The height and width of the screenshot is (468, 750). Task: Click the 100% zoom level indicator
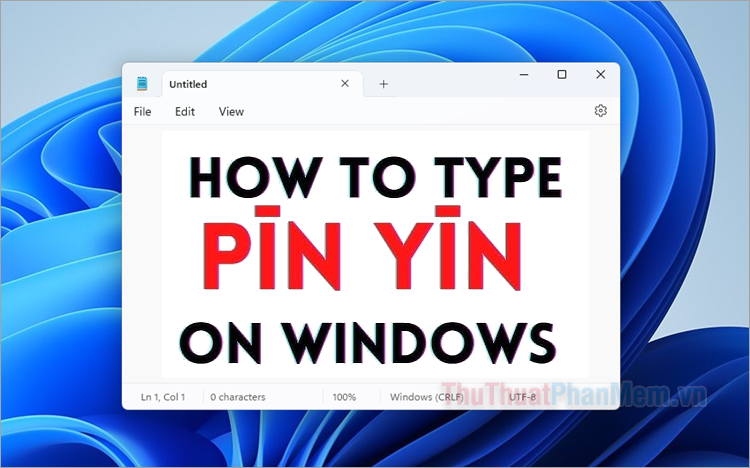(344, 397)
